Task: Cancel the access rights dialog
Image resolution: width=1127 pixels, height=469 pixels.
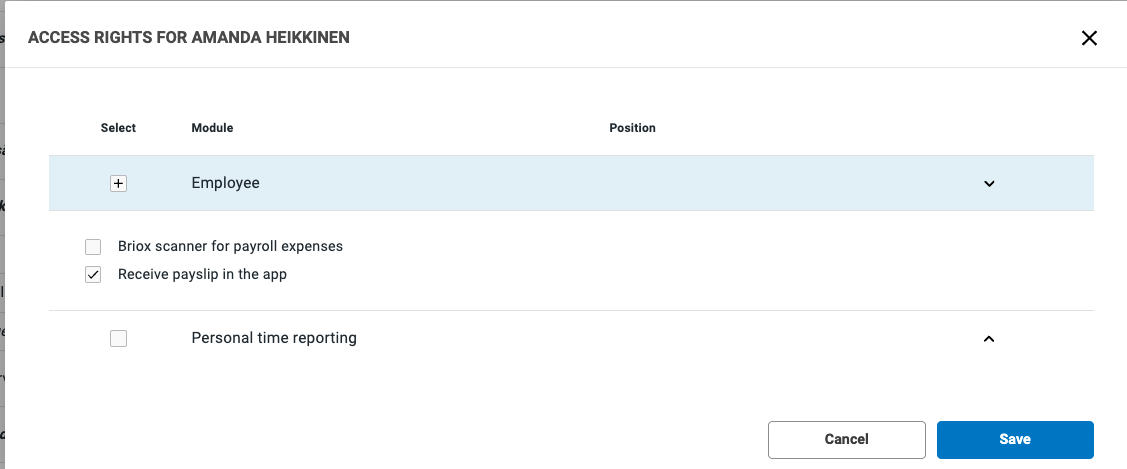Action: click(846, 439)
